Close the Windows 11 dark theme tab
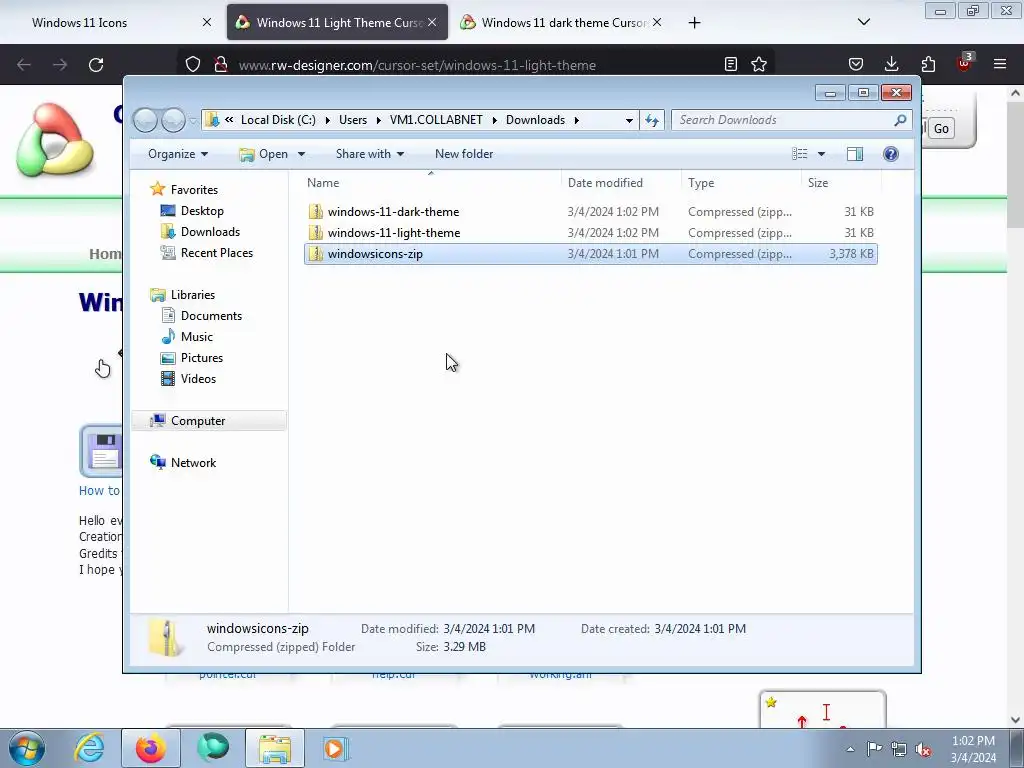This screenshot has width=1024, height=768. pos(657,22)
